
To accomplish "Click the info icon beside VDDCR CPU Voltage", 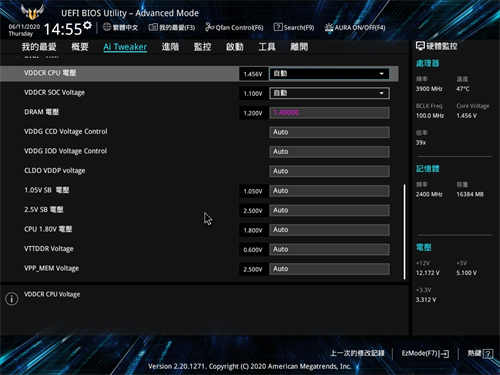I will [x=12, y=298].
